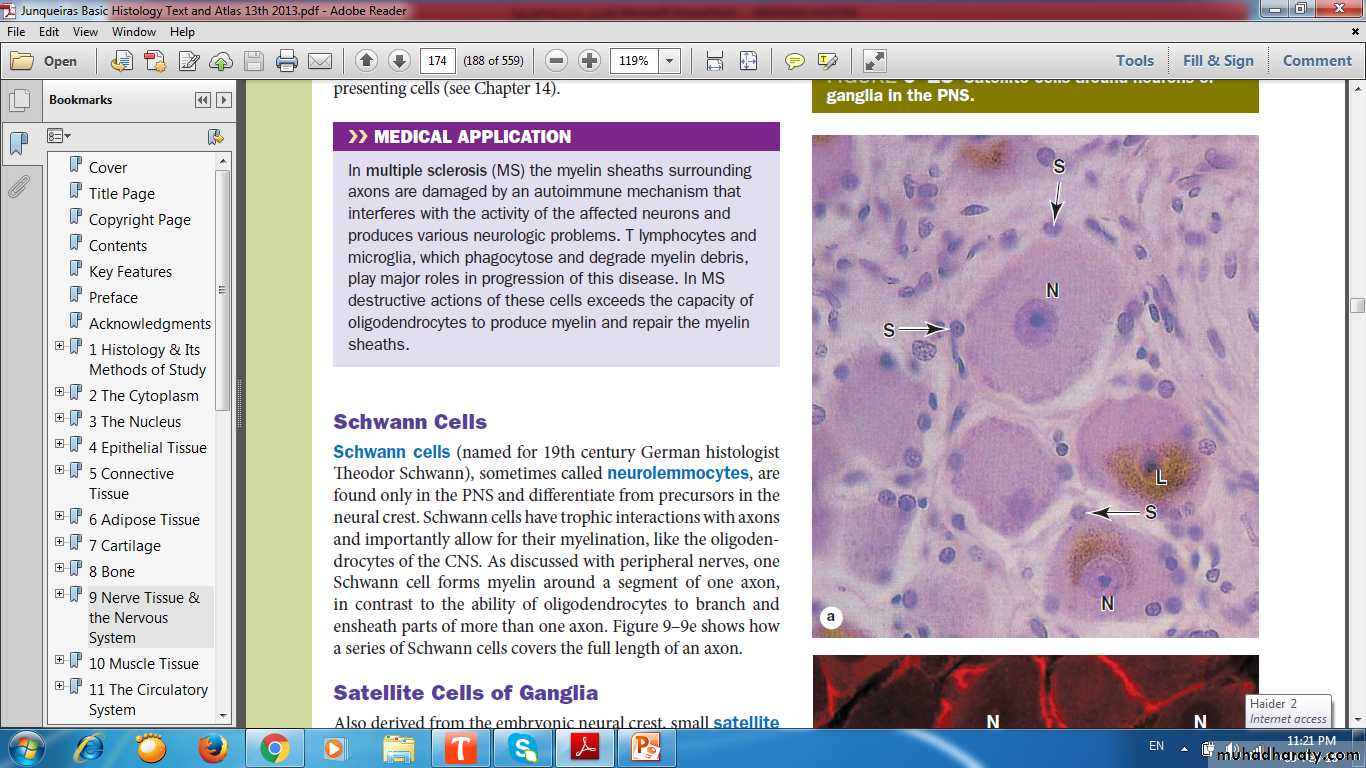Open the Fill & Sign pane

tap(1217, 61)
